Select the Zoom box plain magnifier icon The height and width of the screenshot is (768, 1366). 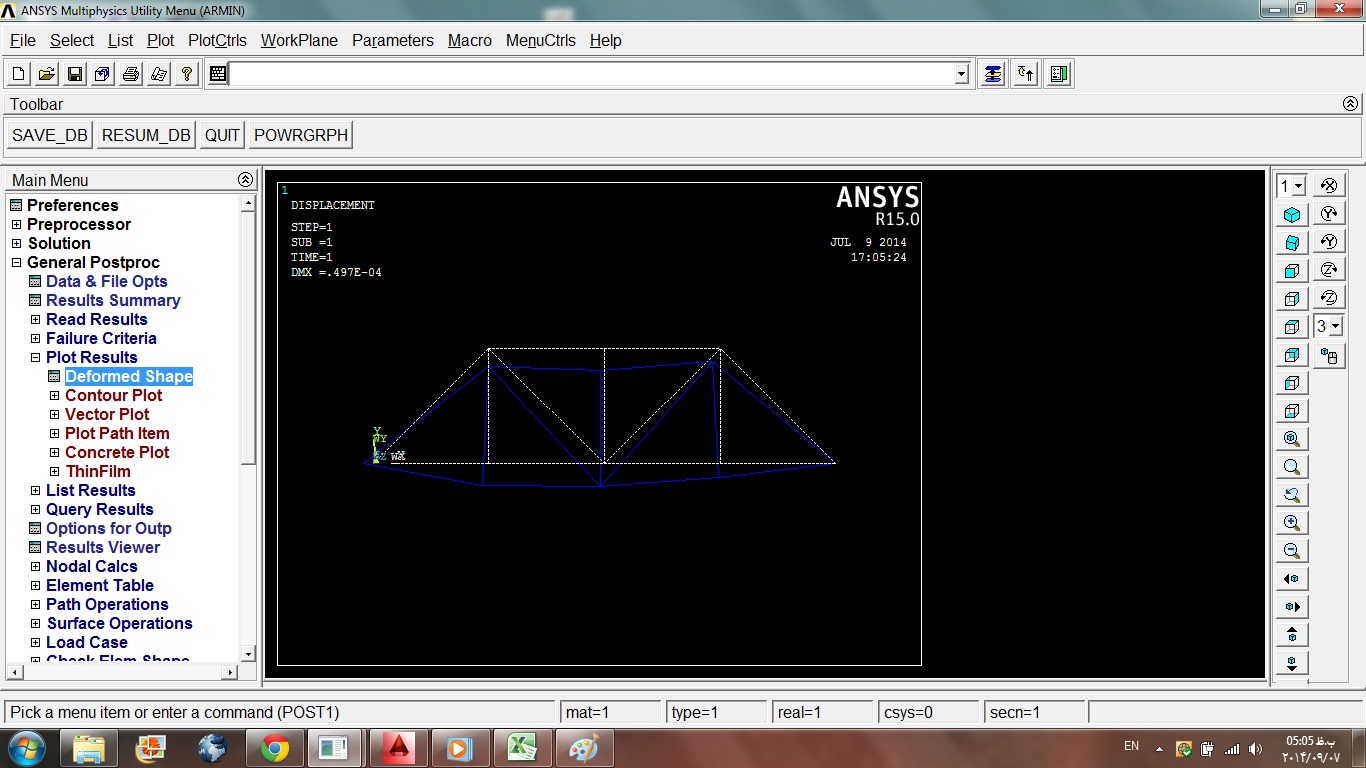pyautogui.click(x=1292, y=467)
